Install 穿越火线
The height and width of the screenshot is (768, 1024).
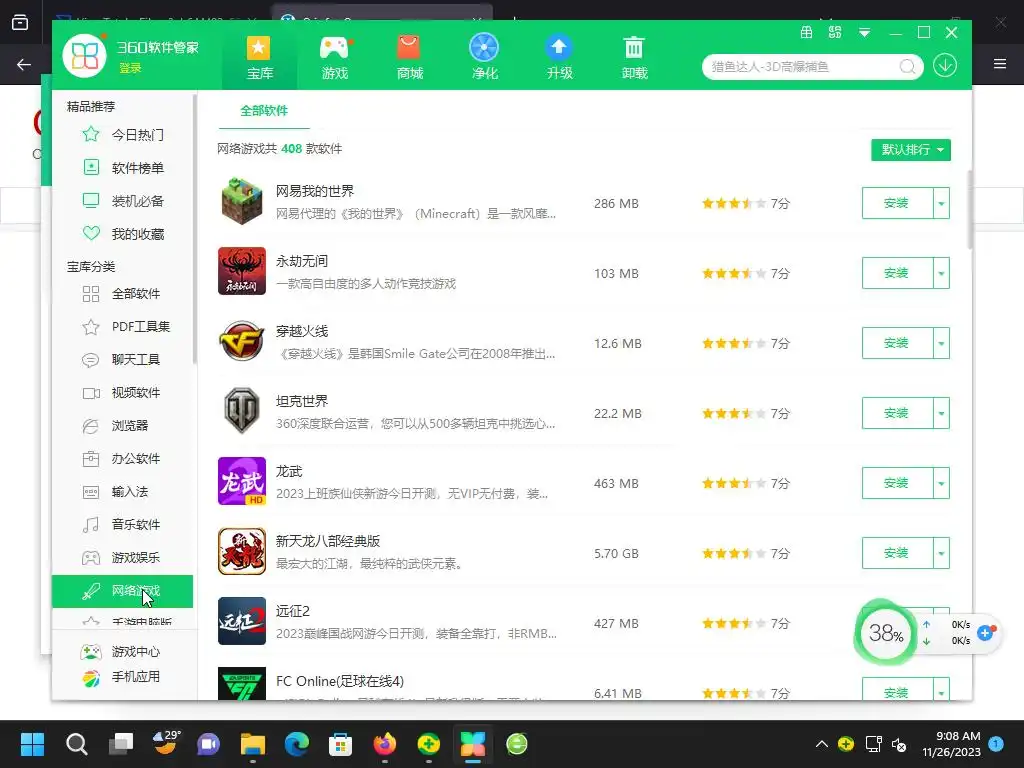tap(897, 343)
